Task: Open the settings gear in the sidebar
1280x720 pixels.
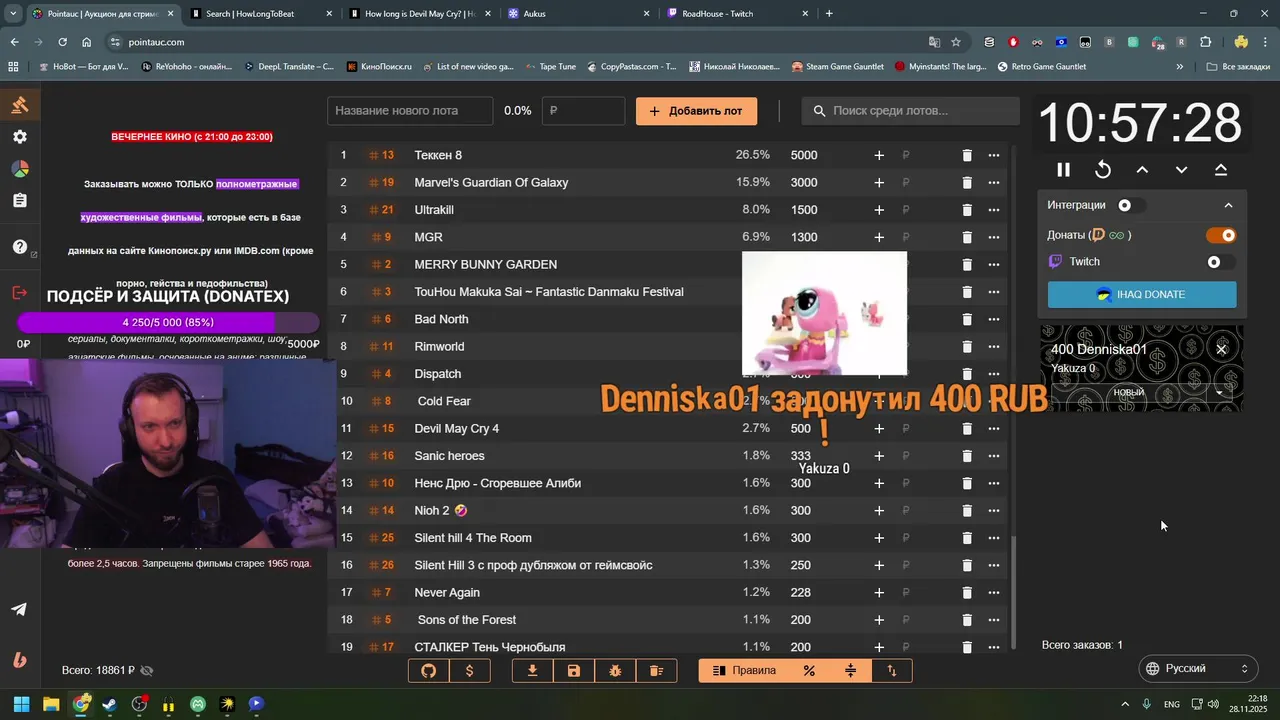Action: point(20,137)
